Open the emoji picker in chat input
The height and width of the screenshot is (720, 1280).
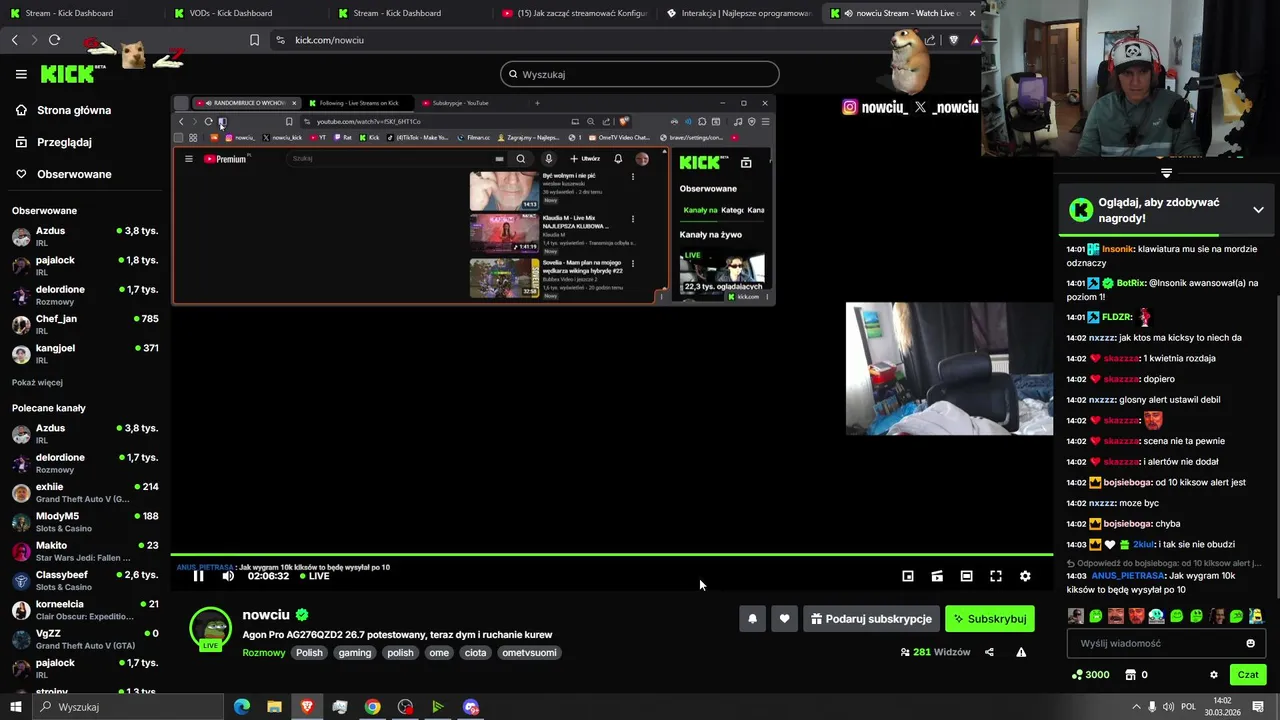click(1250, 643)
